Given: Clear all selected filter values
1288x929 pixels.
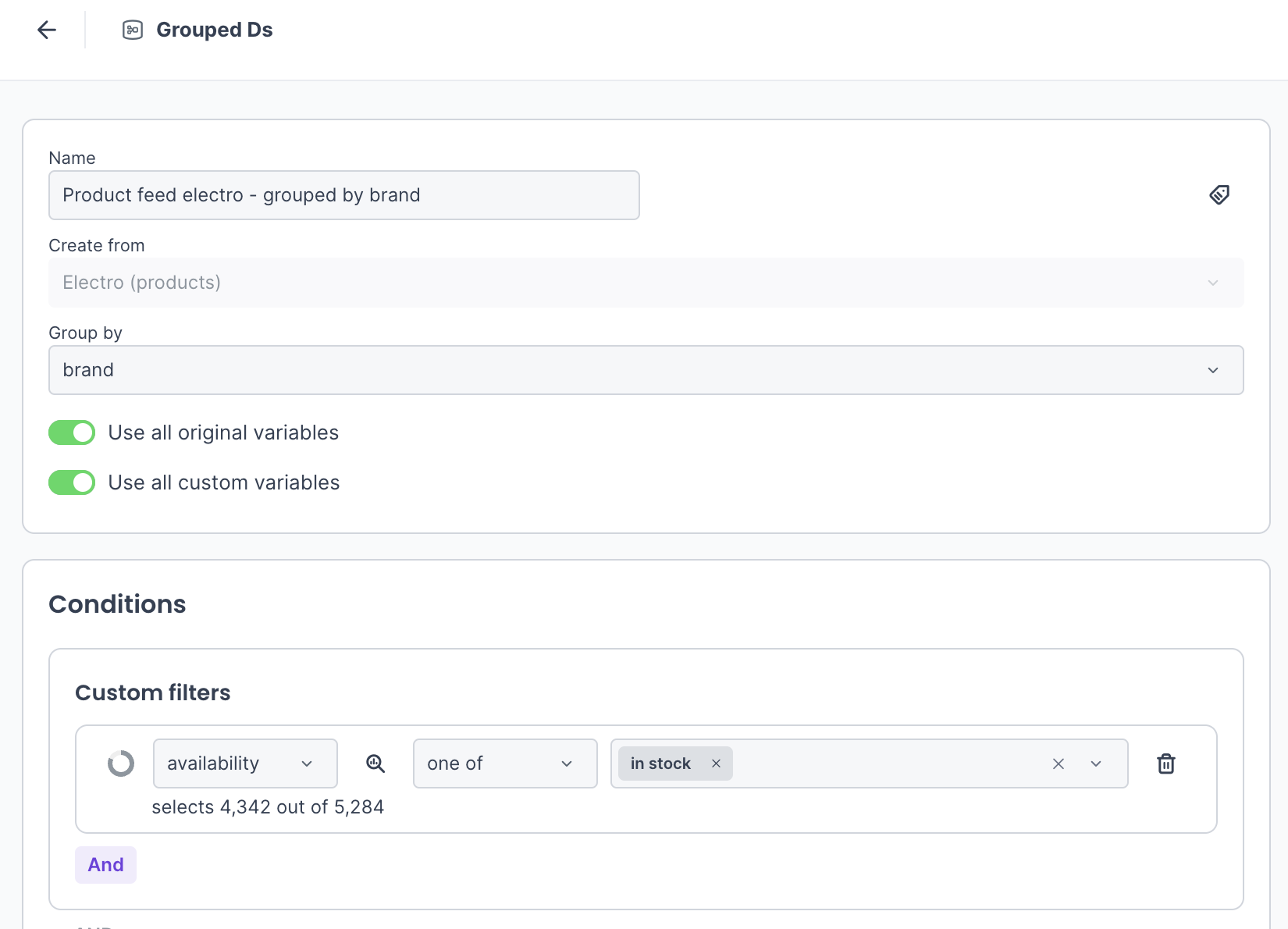Looking at the screenshot, I should [1058, 763].
